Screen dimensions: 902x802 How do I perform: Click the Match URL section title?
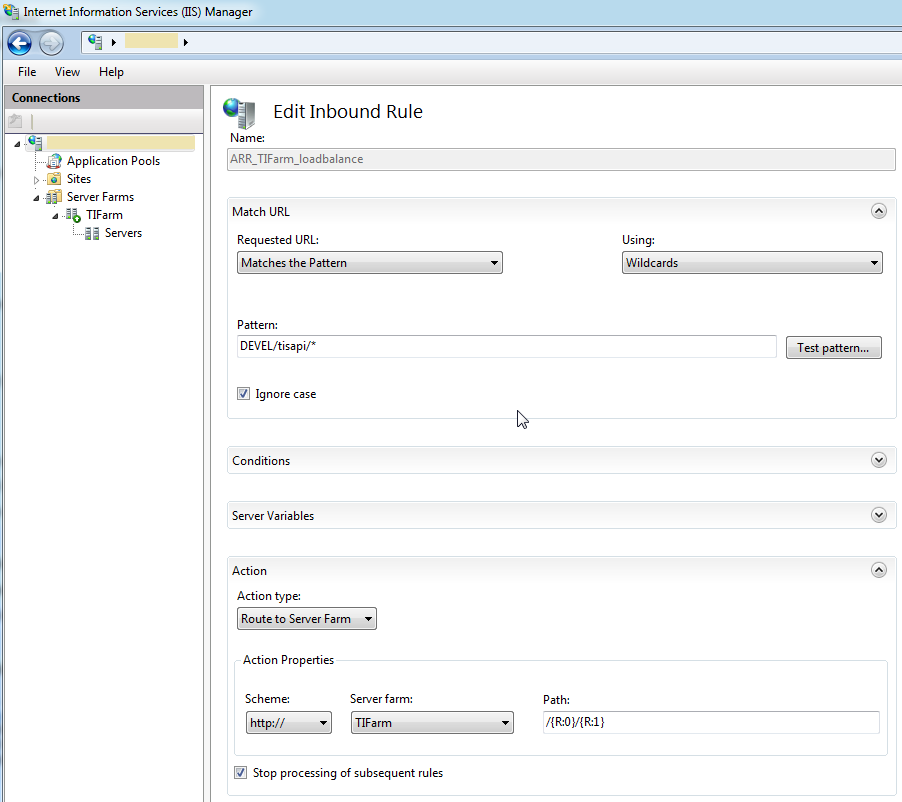[261, 212]
